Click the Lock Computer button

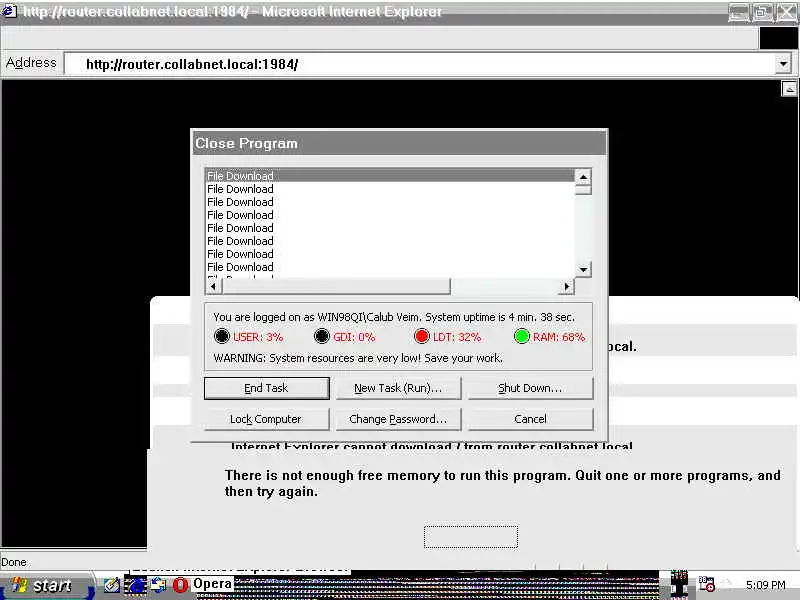coord(266,419)
